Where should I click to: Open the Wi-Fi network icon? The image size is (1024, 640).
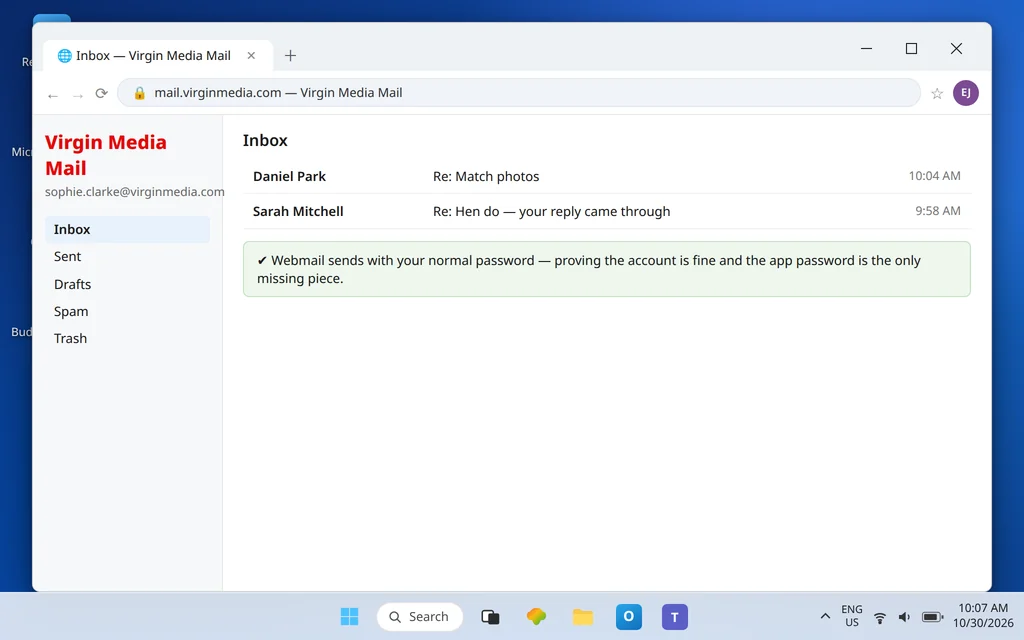[x=880, y=617]
